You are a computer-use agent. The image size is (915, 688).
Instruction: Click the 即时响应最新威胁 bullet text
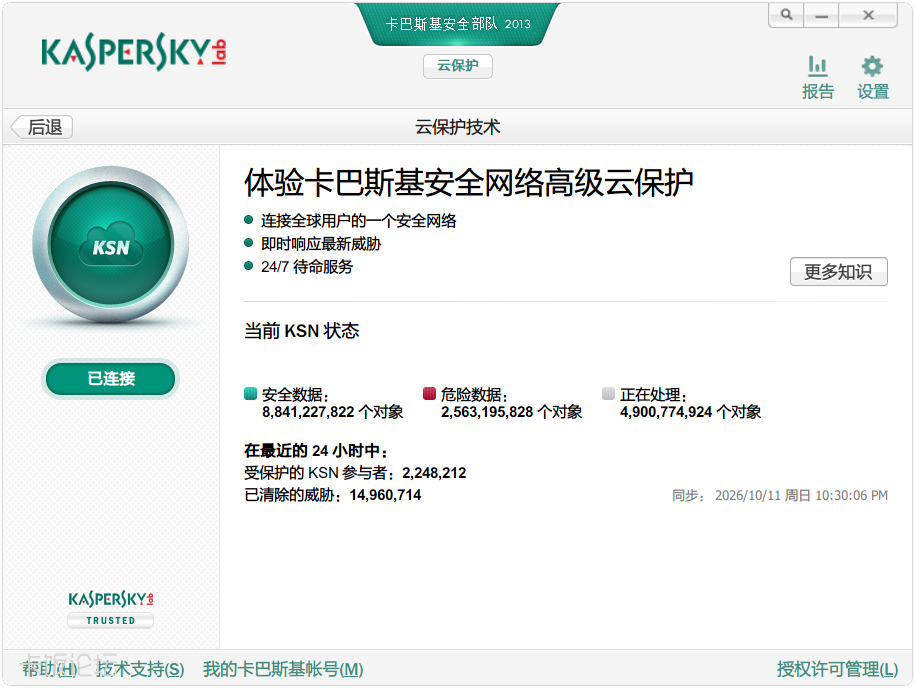[321, 243]
